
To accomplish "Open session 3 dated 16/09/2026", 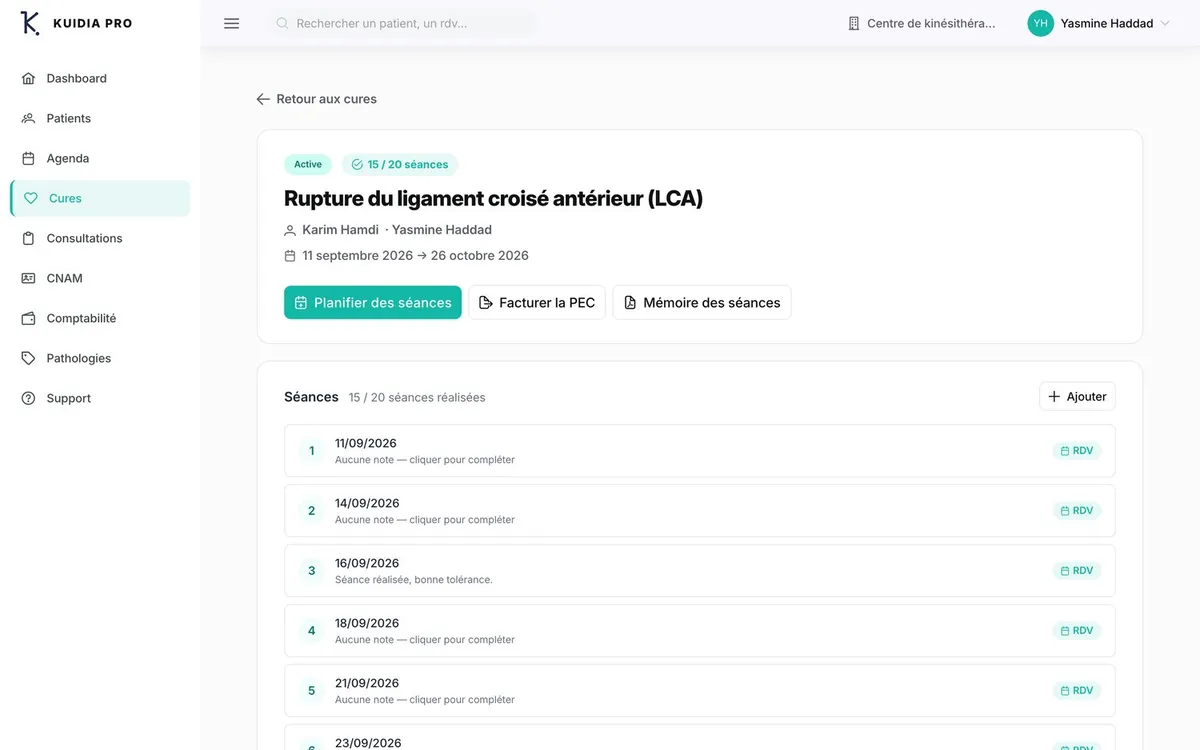I will pyautogui.click(x=700, y=571).
